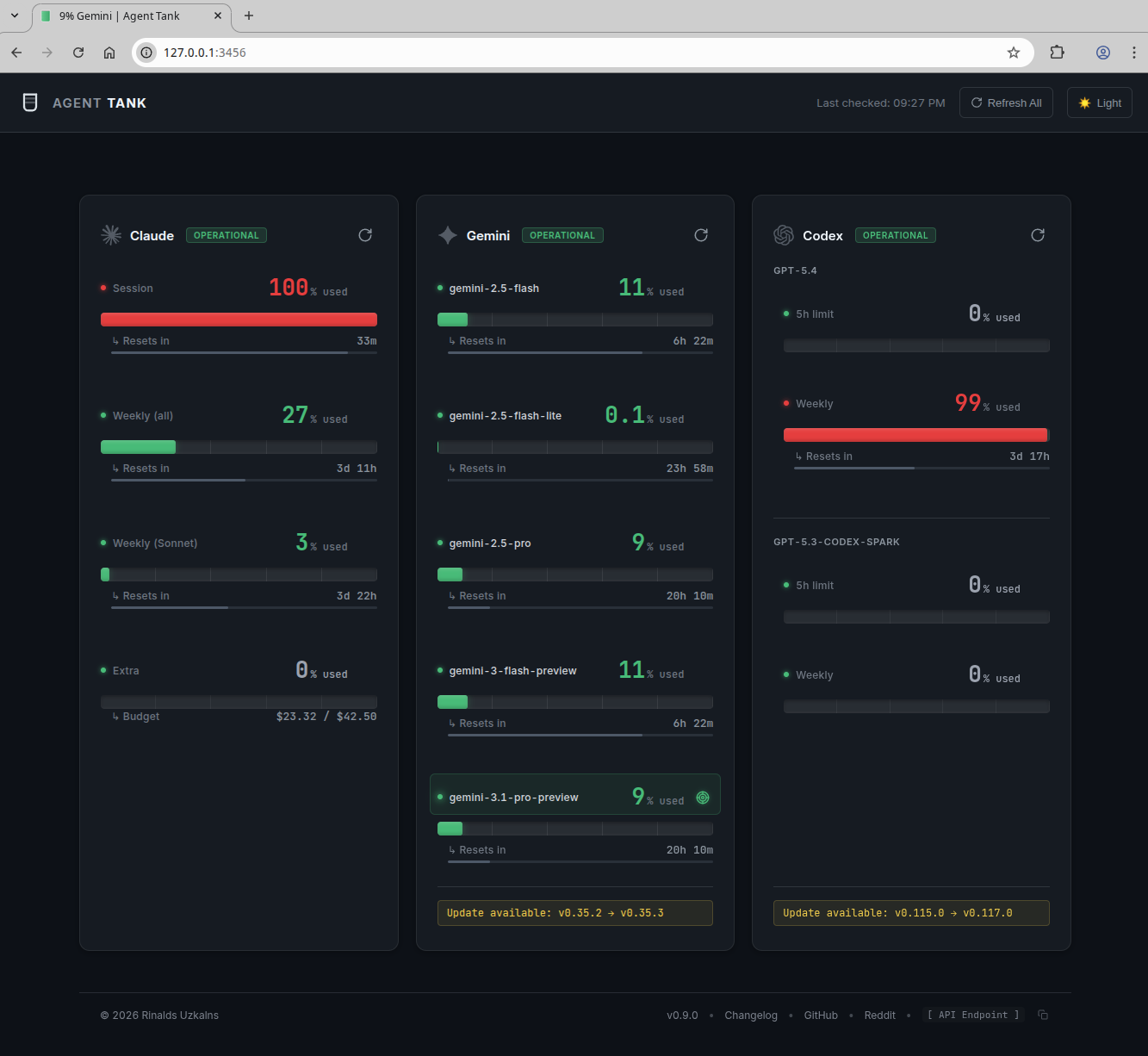
Task: Open the Claude OPERATIONAL status badge
Action: (226, 234)
